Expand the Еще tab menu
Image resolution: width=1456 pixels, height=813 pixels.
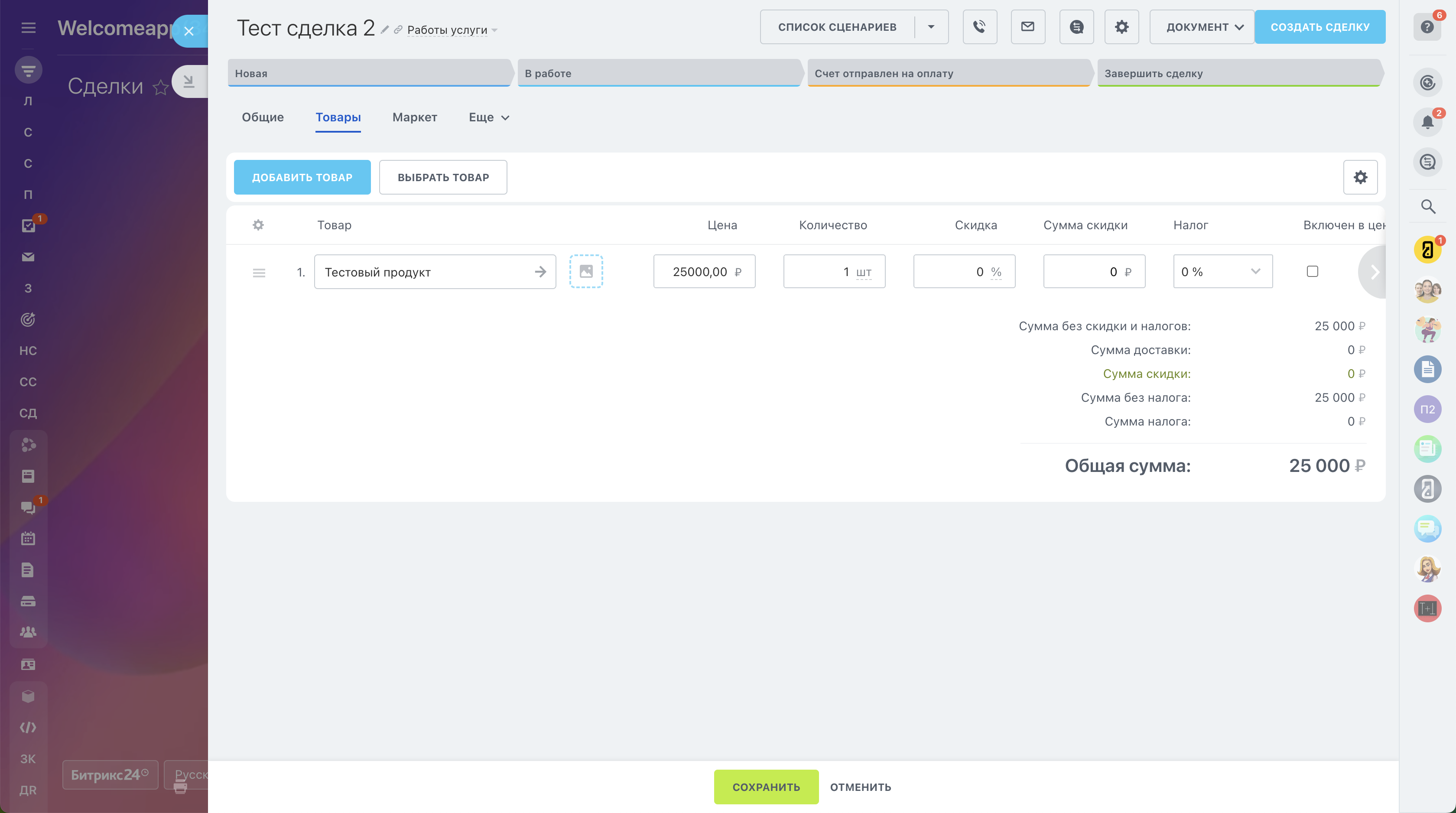click(x=489, y=117)
